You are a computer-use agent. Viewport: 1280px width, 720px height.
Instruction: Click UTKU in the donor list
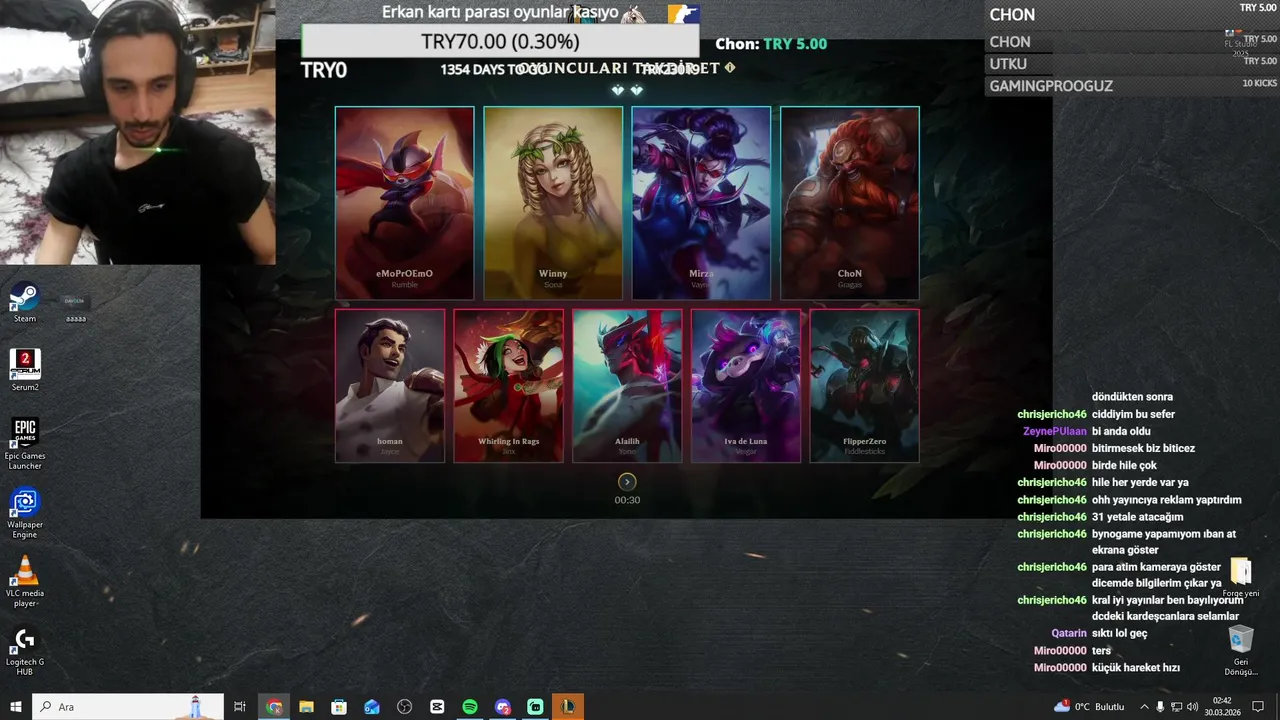[x=1008, y=64]
